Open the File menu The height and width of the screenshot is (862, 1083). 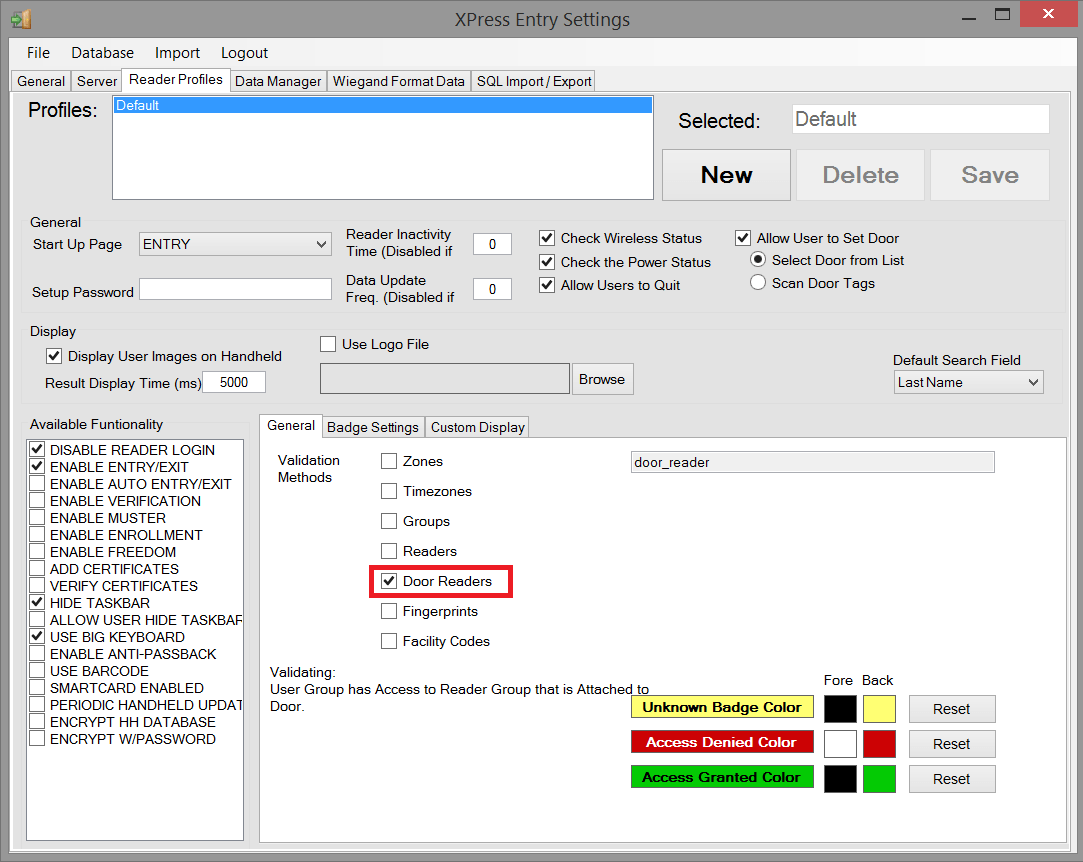coord(38,53)
